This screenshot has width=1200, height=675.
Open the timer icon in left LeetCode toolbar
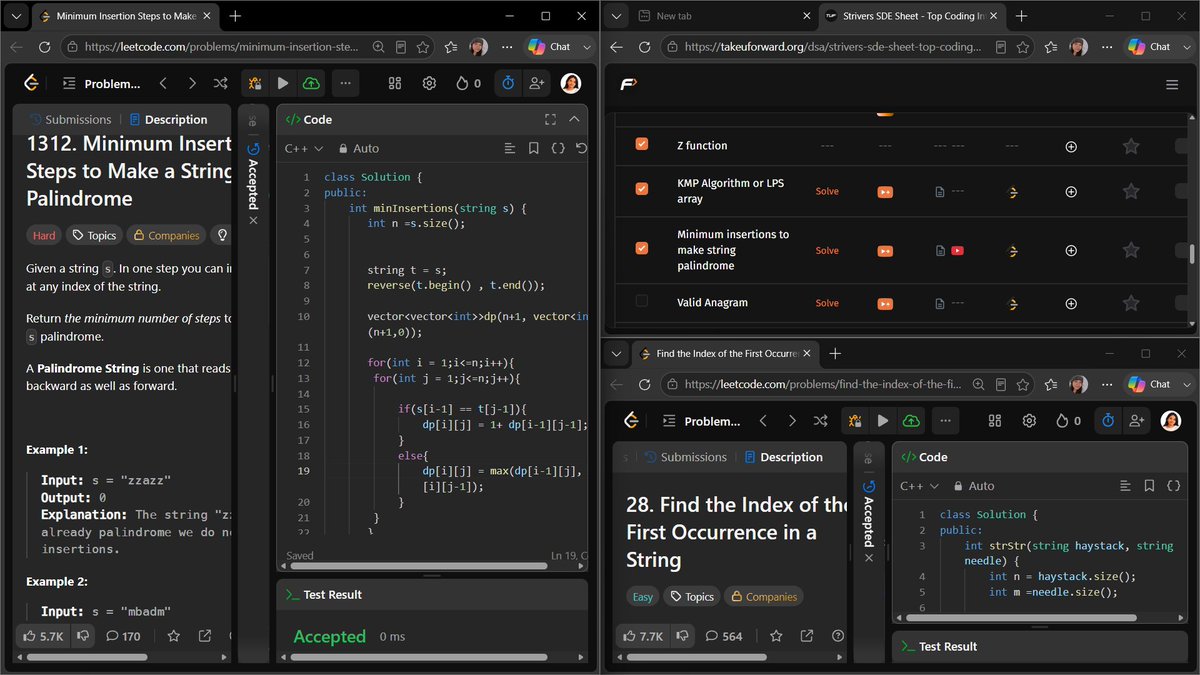(508, 84)
